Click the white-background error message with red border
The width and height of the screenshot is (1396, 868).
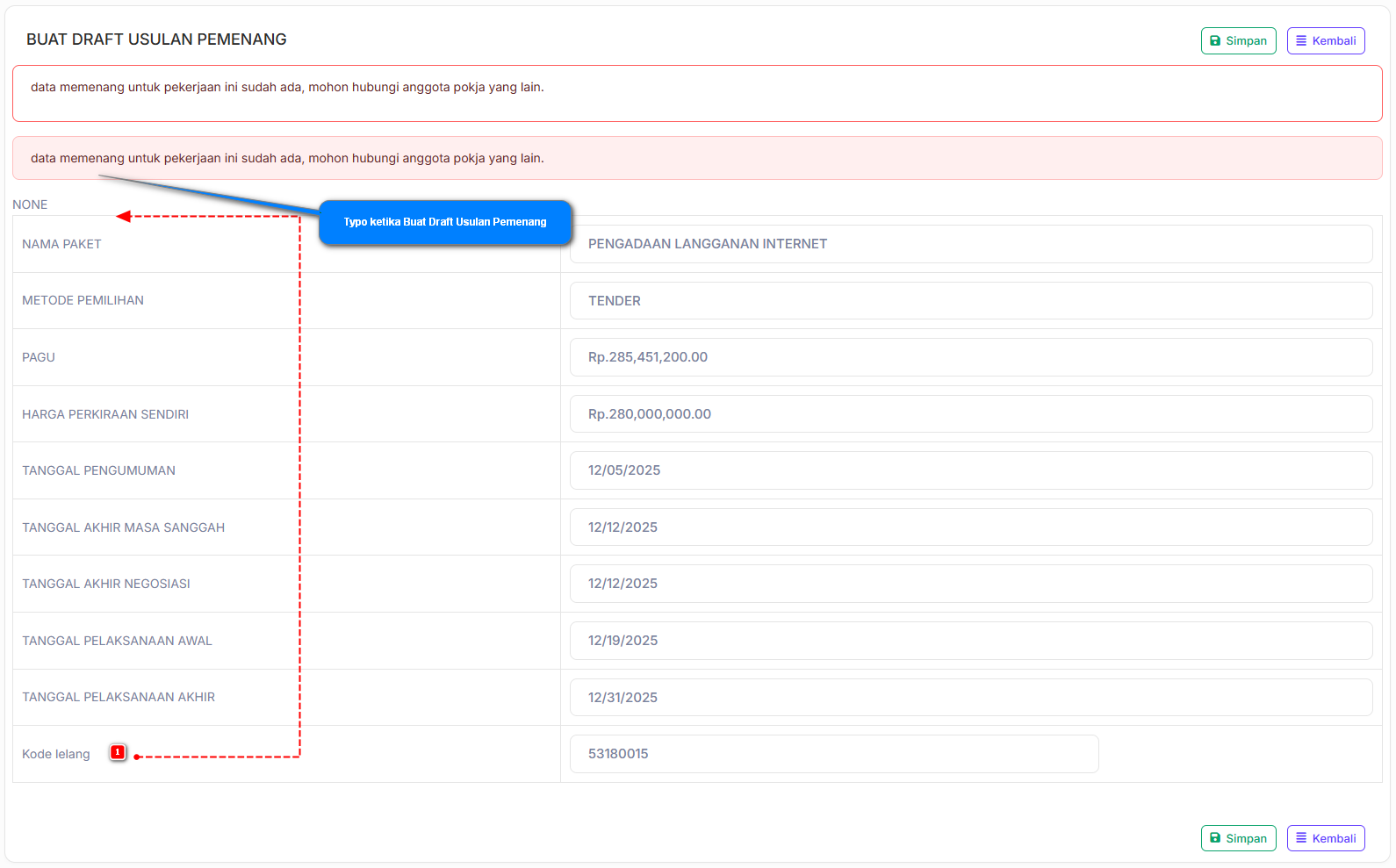697,93
